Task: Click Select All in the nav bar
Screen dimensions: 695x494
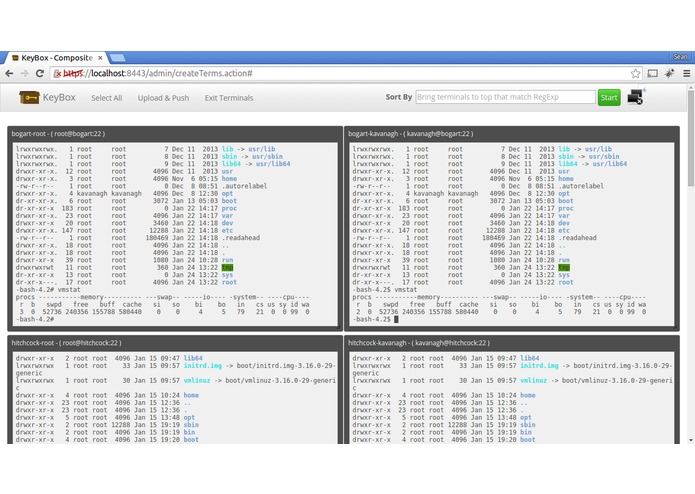Action: point(106,98)
